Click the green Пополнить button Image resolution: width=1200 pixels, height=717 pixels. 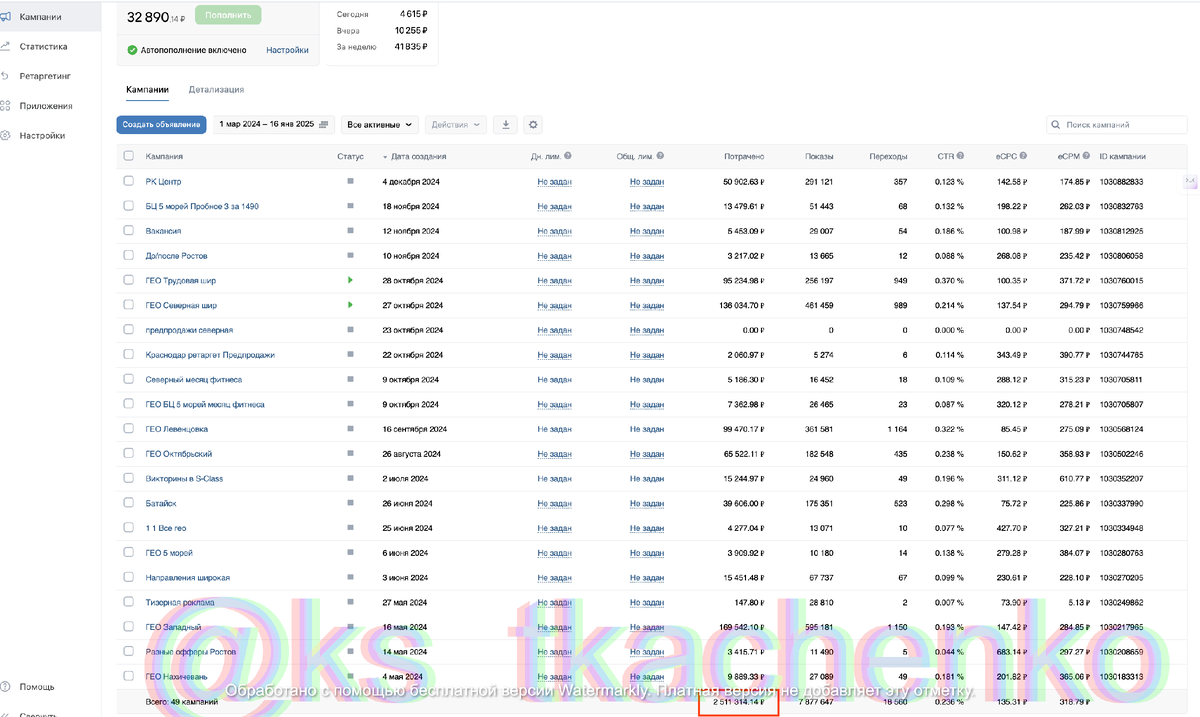(x=228, y=15)
